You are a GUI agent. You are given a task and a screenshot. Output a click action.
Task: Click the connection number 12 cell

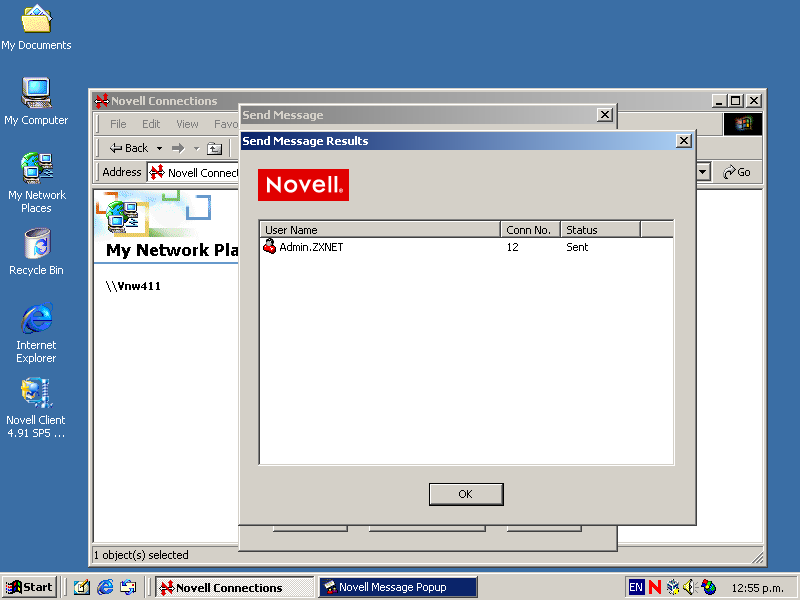point(512,247)
